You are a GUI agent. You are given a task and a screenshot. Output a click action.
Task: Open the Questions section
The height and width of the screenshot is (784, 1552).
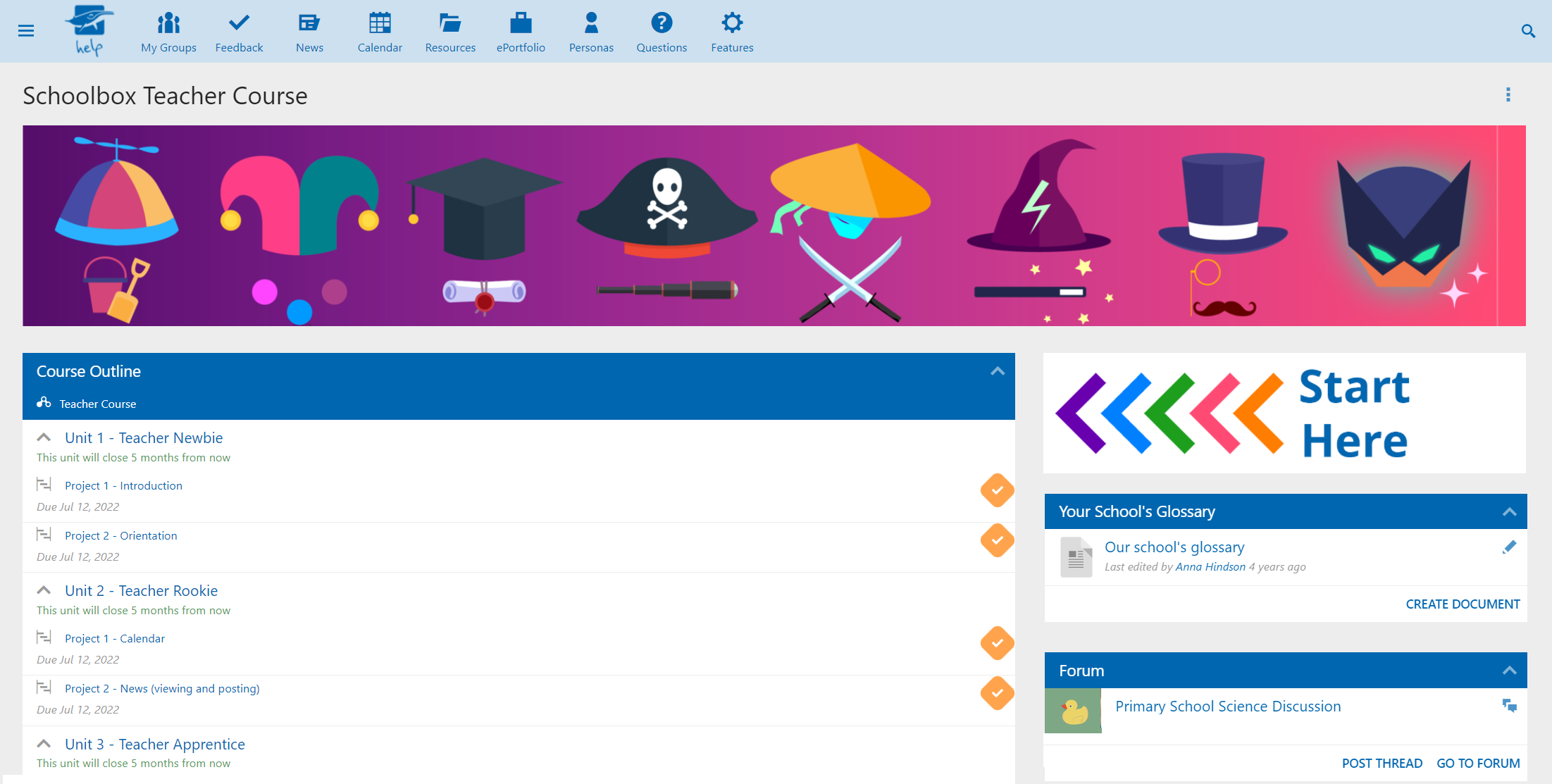coord(662,30)
